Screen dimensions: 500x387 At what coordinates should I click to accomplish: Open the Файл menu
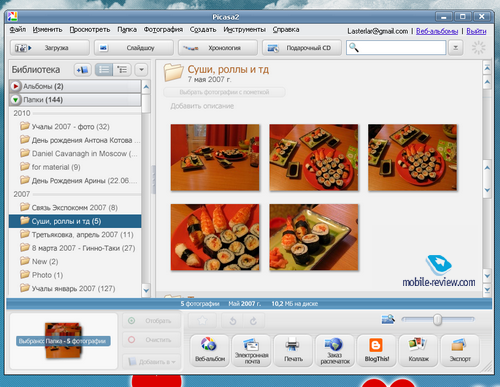[18, 30]
